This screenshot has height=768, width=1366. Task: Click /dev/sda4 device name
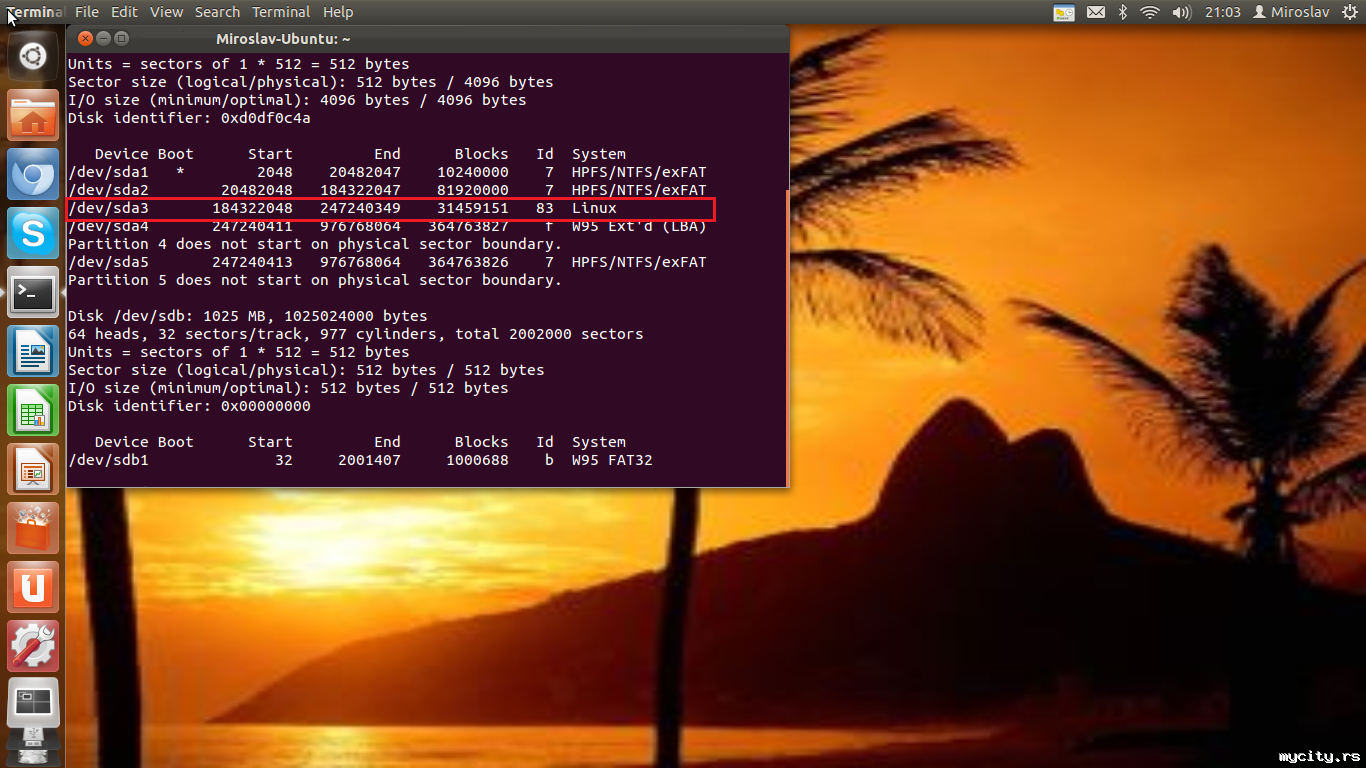(x=108, y=226)
